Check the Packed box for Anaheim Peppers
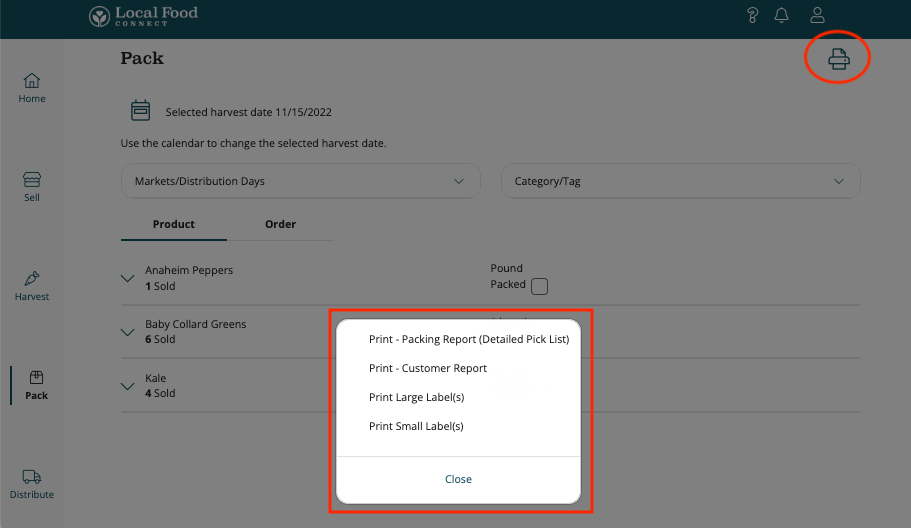911x528 pixels. coord(539,287)
